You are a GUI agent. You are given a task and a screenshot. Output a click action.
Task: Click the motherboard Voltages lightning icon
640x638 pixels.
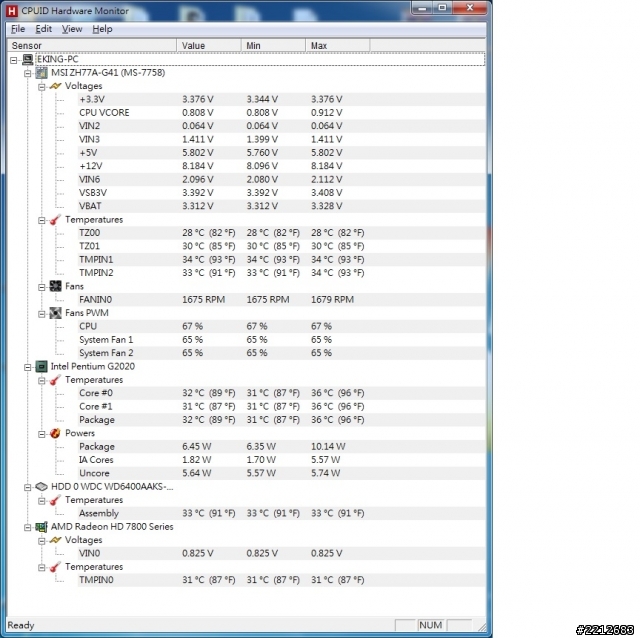coord(56,86)
